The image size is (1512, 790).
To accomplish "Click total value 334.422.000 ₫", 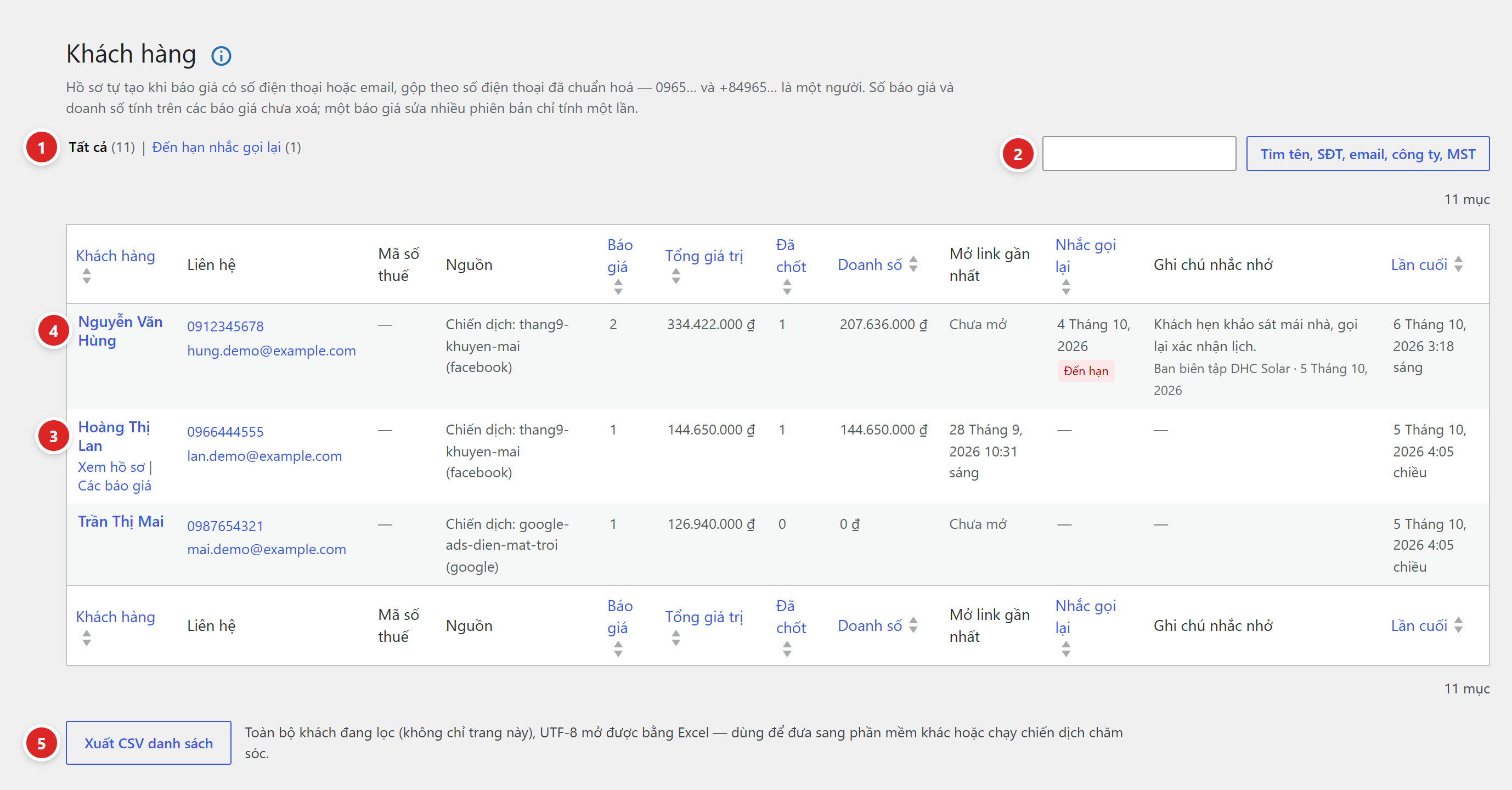I will click(x=711, y=325).
